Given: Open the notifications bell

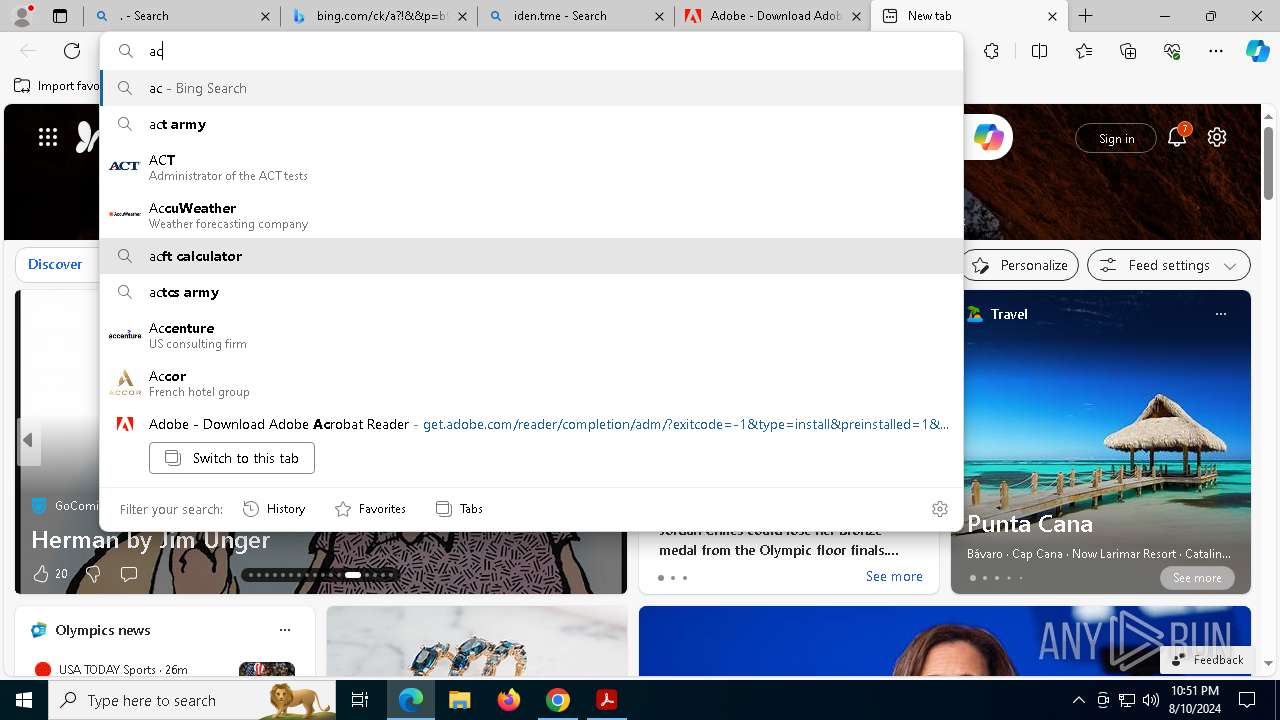Looking at the screenshot, I should click(1177, 138).
